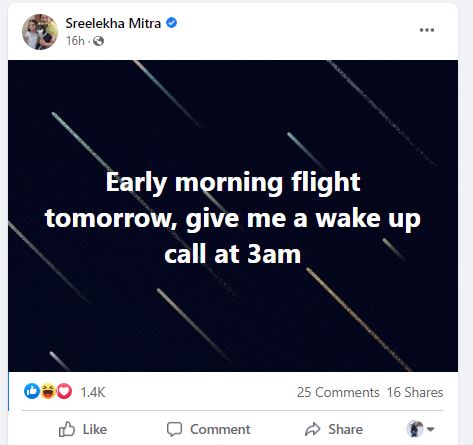Viewport: 473px width, 445px height.
Task: Click the laughing Haha reaction icon
Action: 48,391
